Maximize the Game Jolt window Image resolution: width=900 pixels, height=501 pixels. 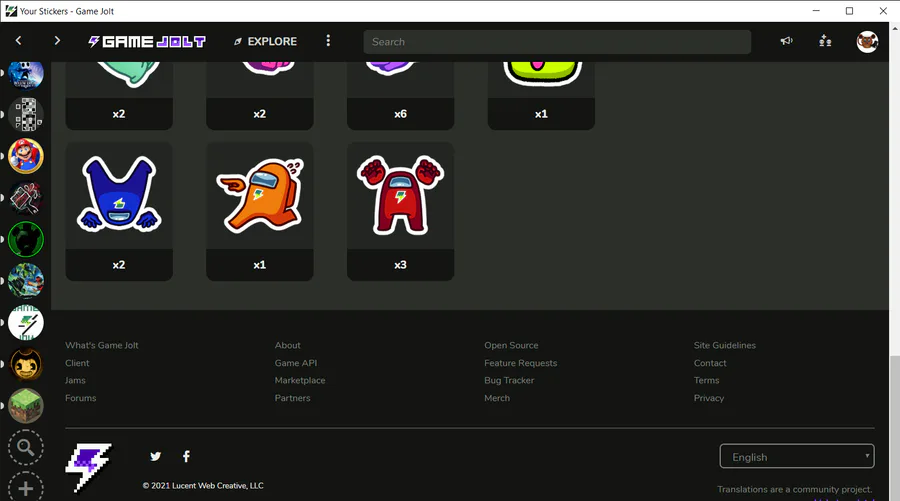click(x=849, y=11)
